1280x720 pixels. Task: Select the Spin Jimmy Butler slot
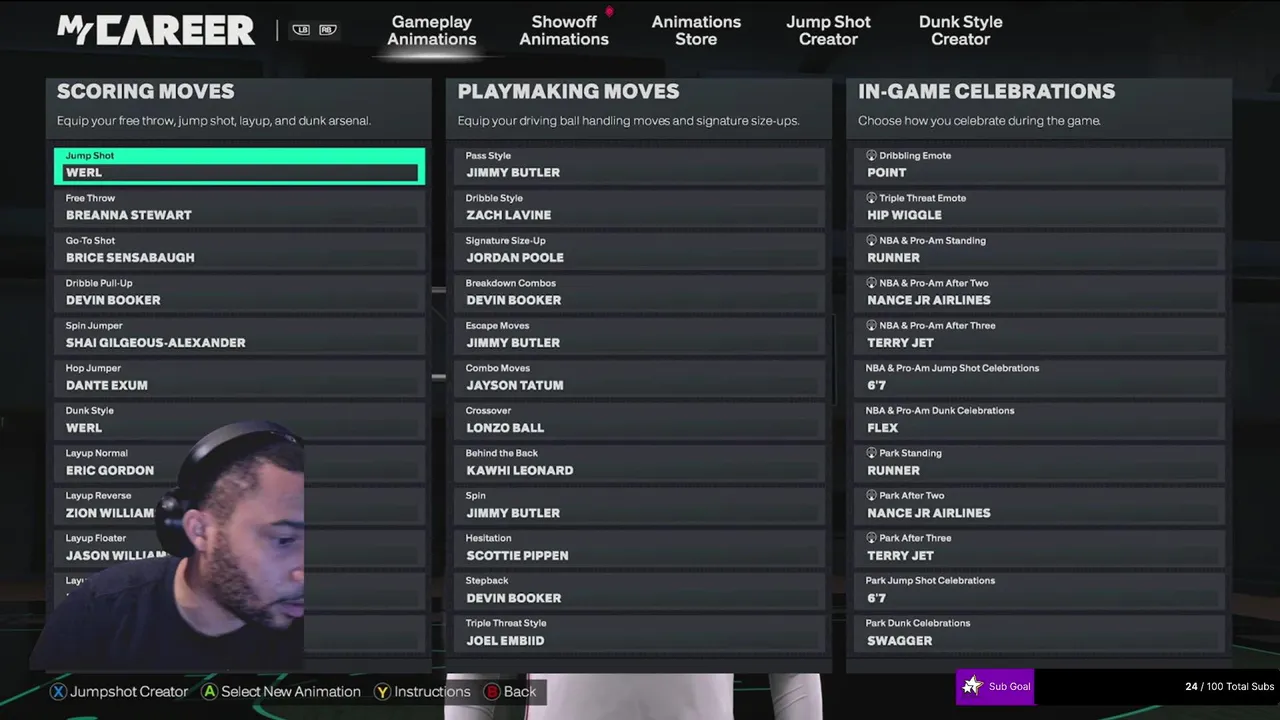point(640,506)
